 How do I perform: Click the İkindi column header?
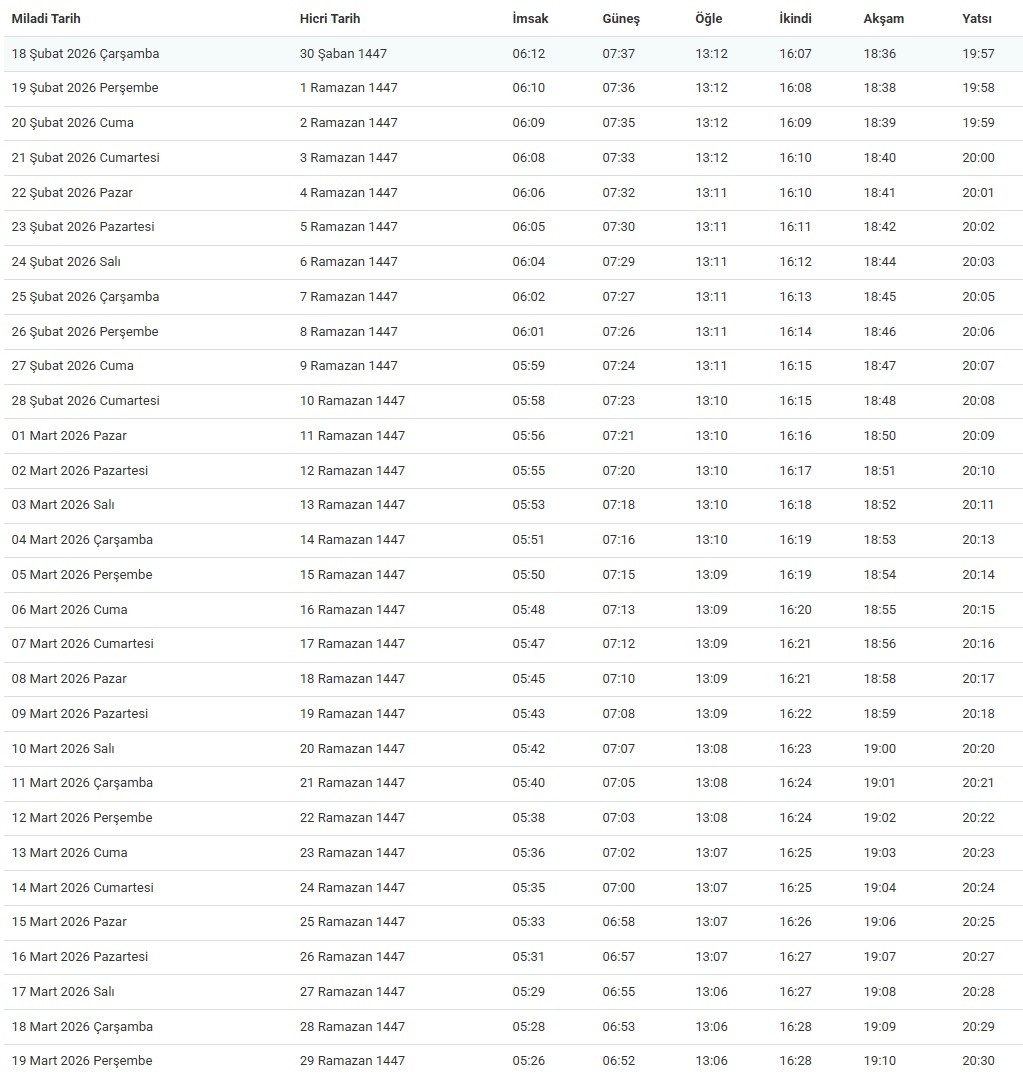point(796,19)
